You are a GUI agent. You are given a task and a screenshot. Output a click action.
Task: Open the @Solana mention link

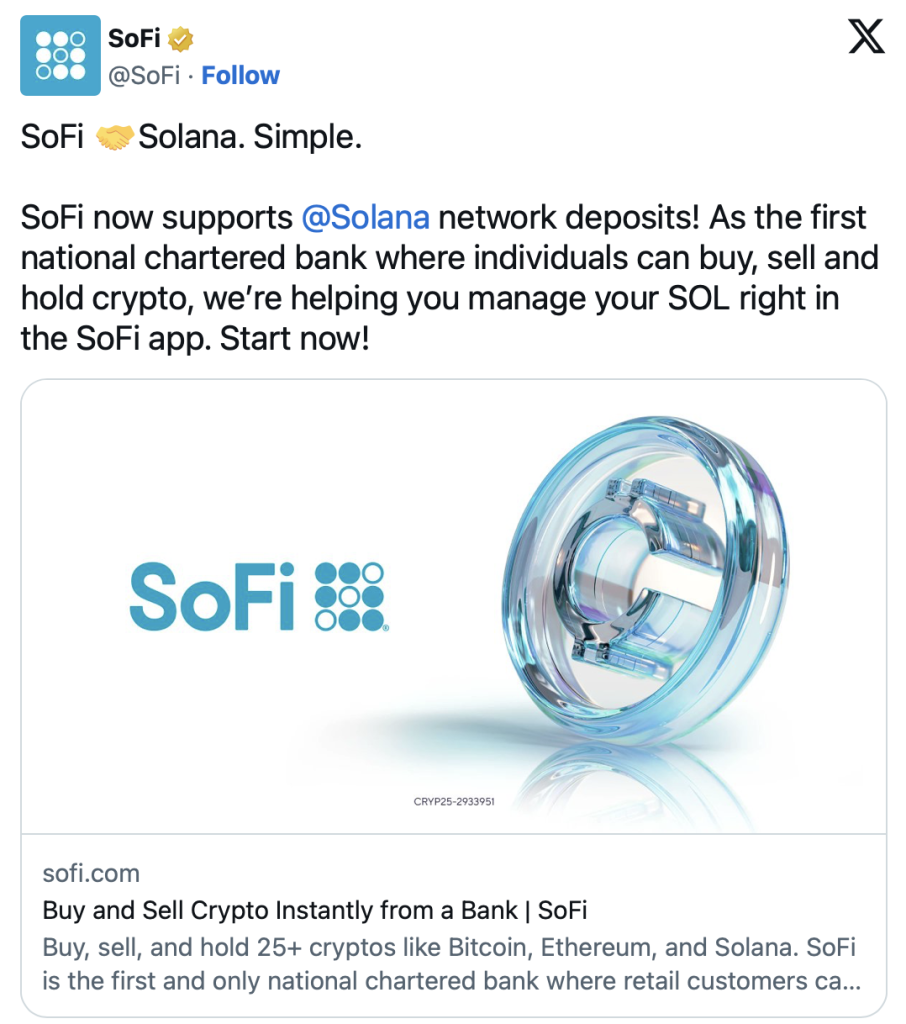pyautogui.click(x=365, y=217)
